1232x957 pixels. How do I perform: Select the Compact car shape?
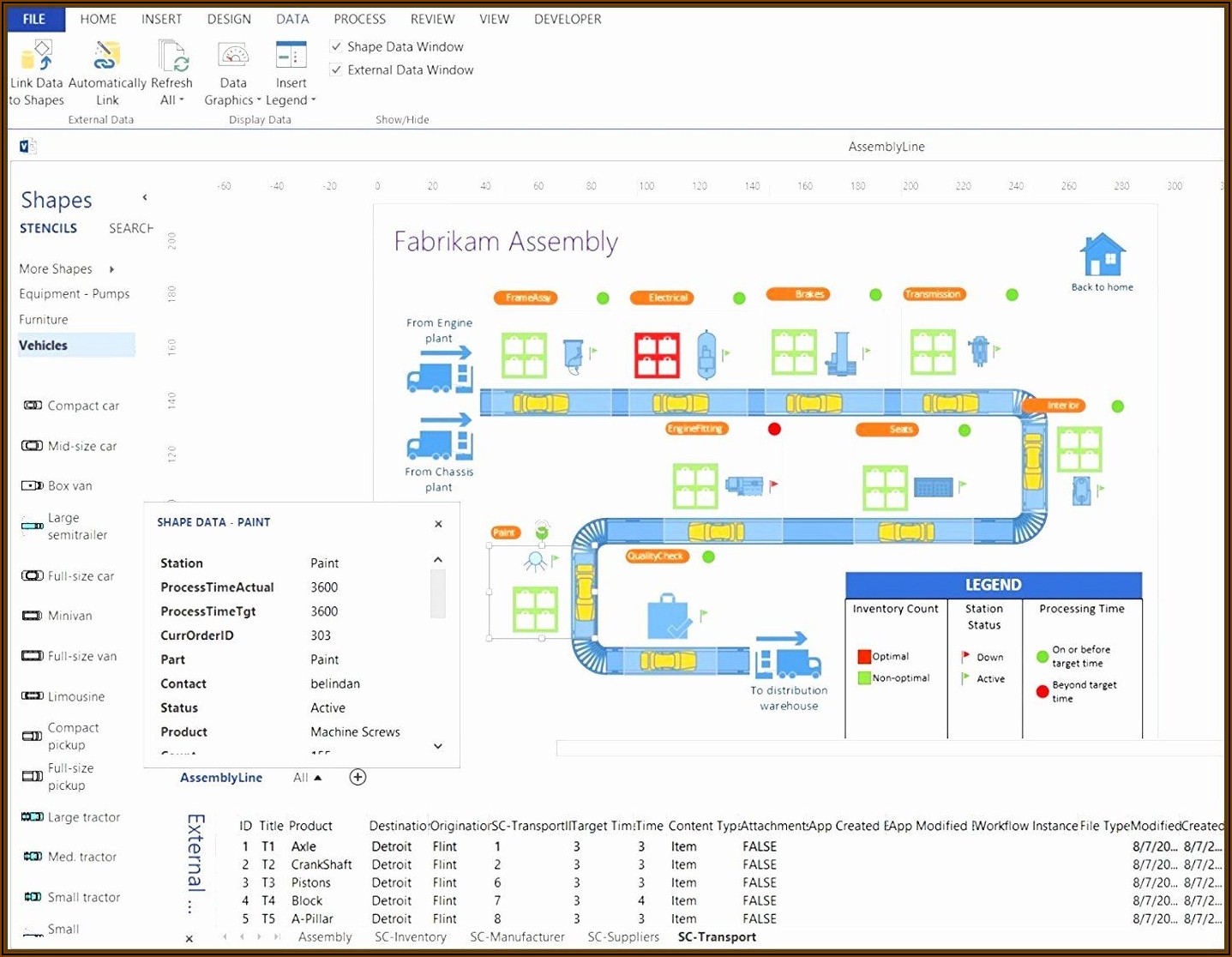tap(33, 406)
